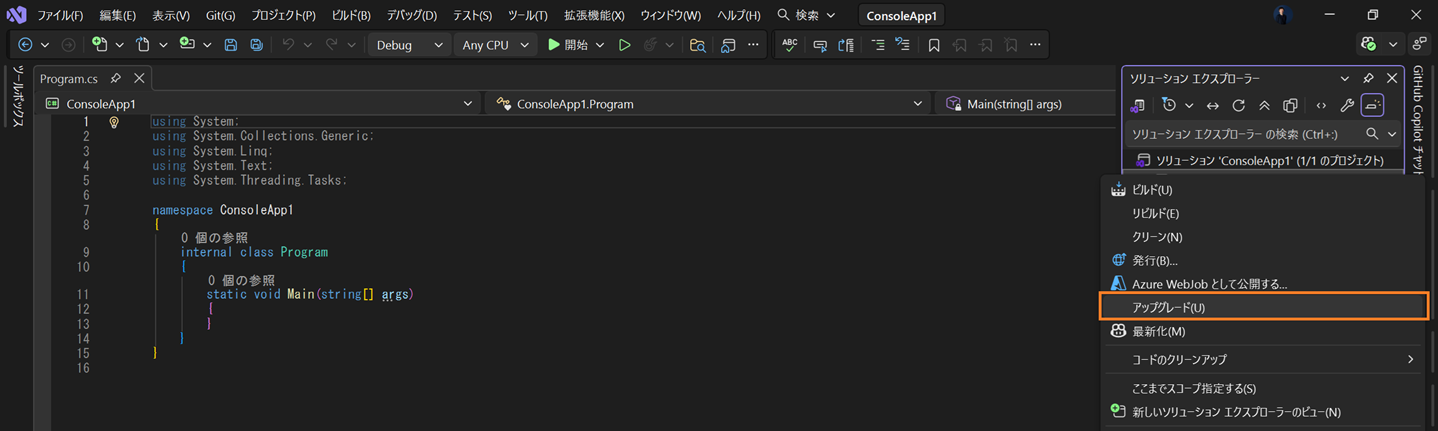This screenshot has height=431, width=1438.
Task: Toggle auto-hide pin on Solution Explorer panel
Action: pos(1368,78)
